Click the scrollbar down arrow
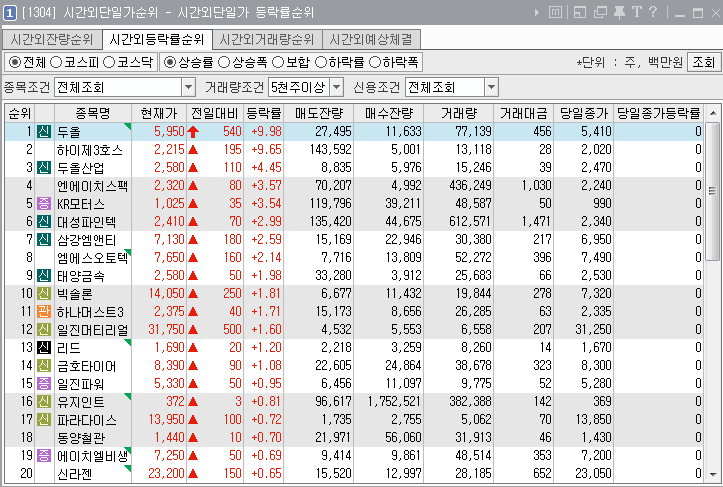Screen dimensions: 723x487 pos(713,474)
